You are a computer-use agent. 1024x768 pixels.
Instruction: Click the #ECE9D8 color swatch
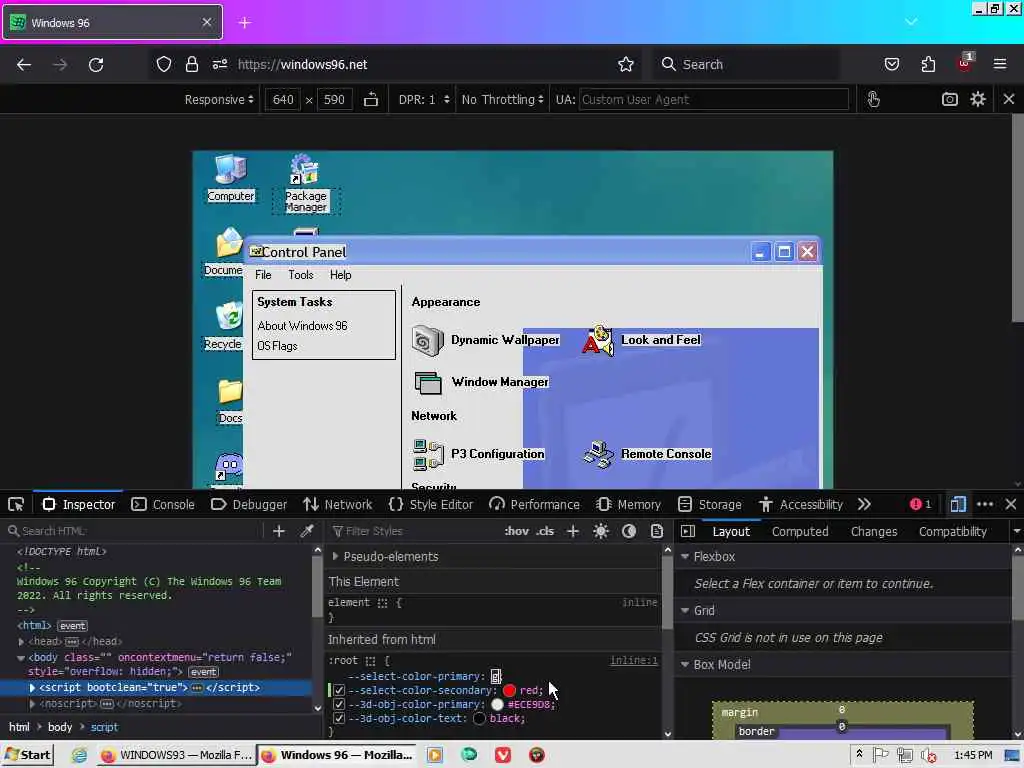click(x=497, y=704)
